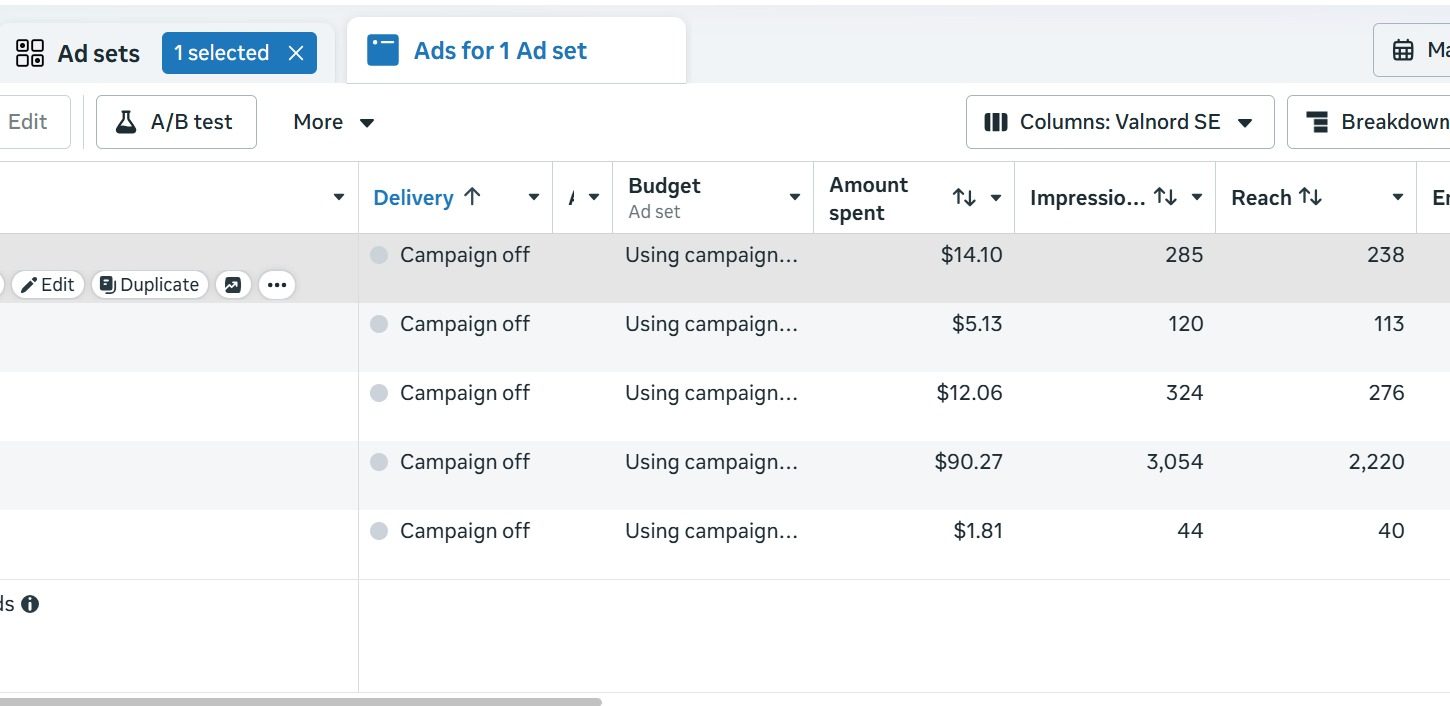The height and width of the screenshot is (706, 1450).
Task: Click Using campaign budget in $90.27 row
Action: coord(711,462)
